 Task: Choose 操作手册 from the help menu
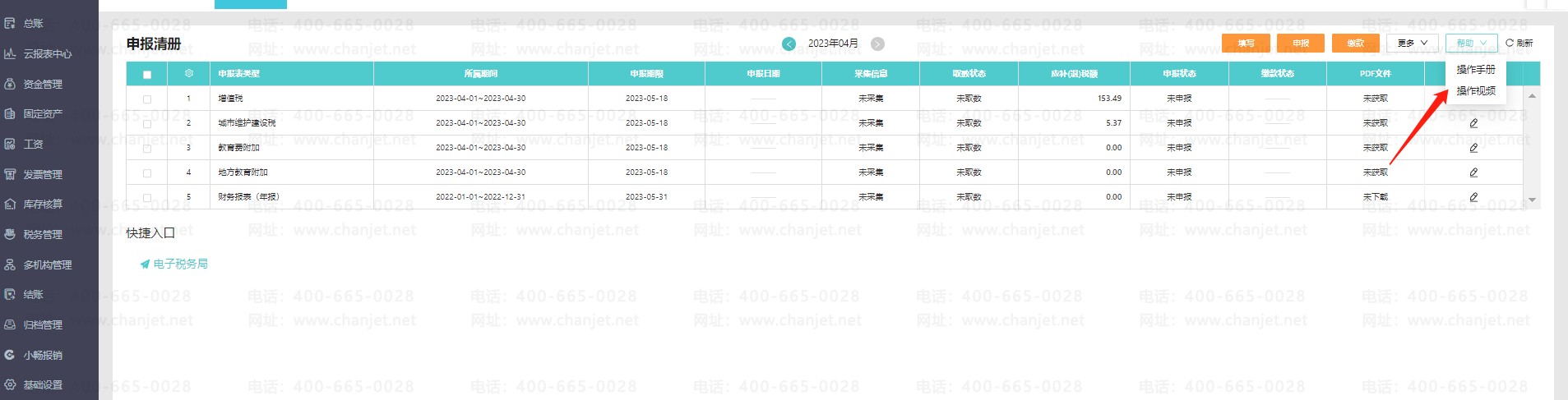tap(1475, 70)
